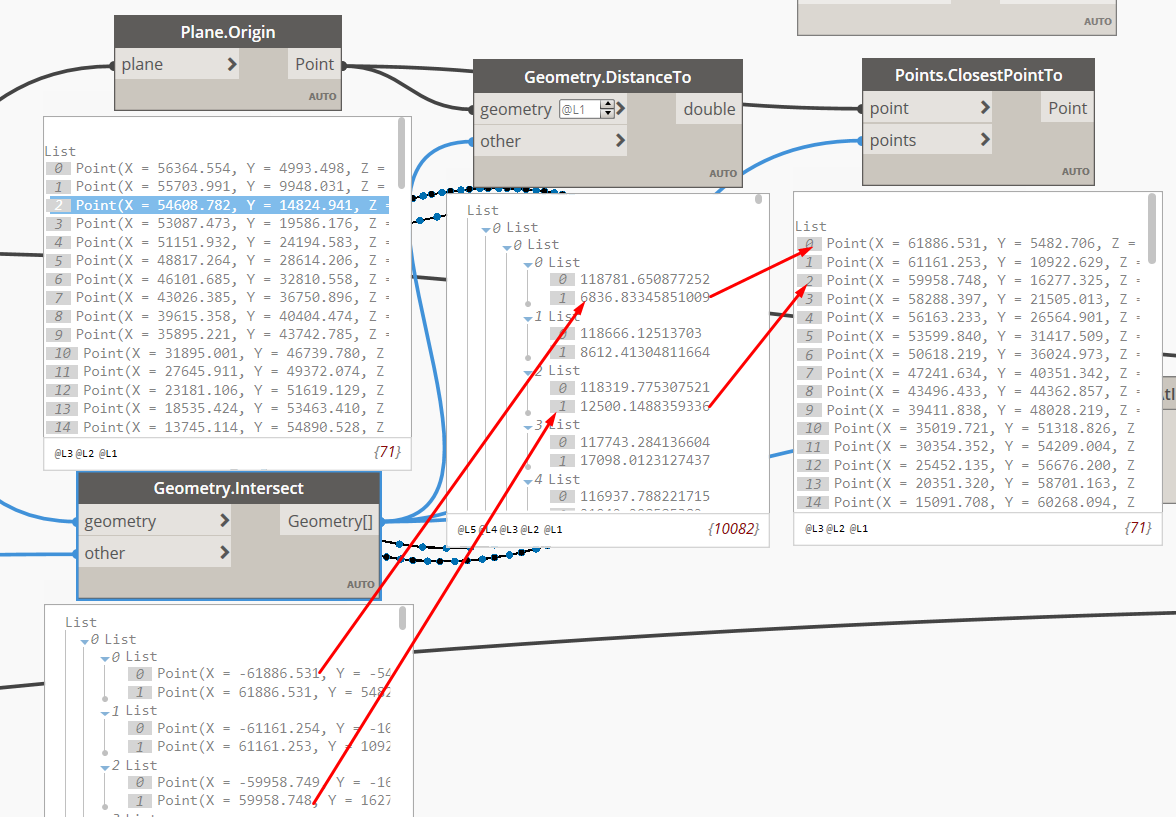Collapse the '1 List' in DistanceTo preview
This screenshot has width=1176, height=817.
(526, 316)
